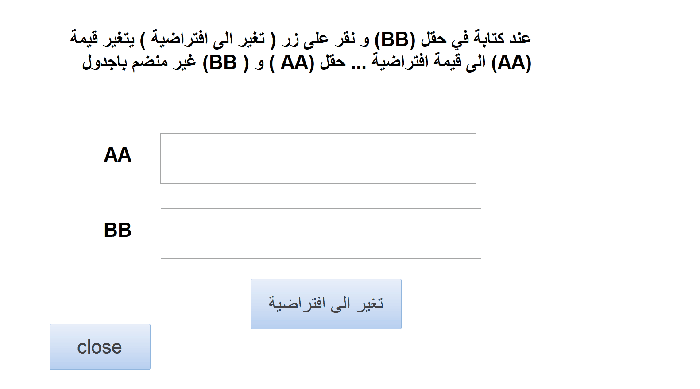Click the left edge of the AA box
The image size is (700, 389).
tap(161, 158)
